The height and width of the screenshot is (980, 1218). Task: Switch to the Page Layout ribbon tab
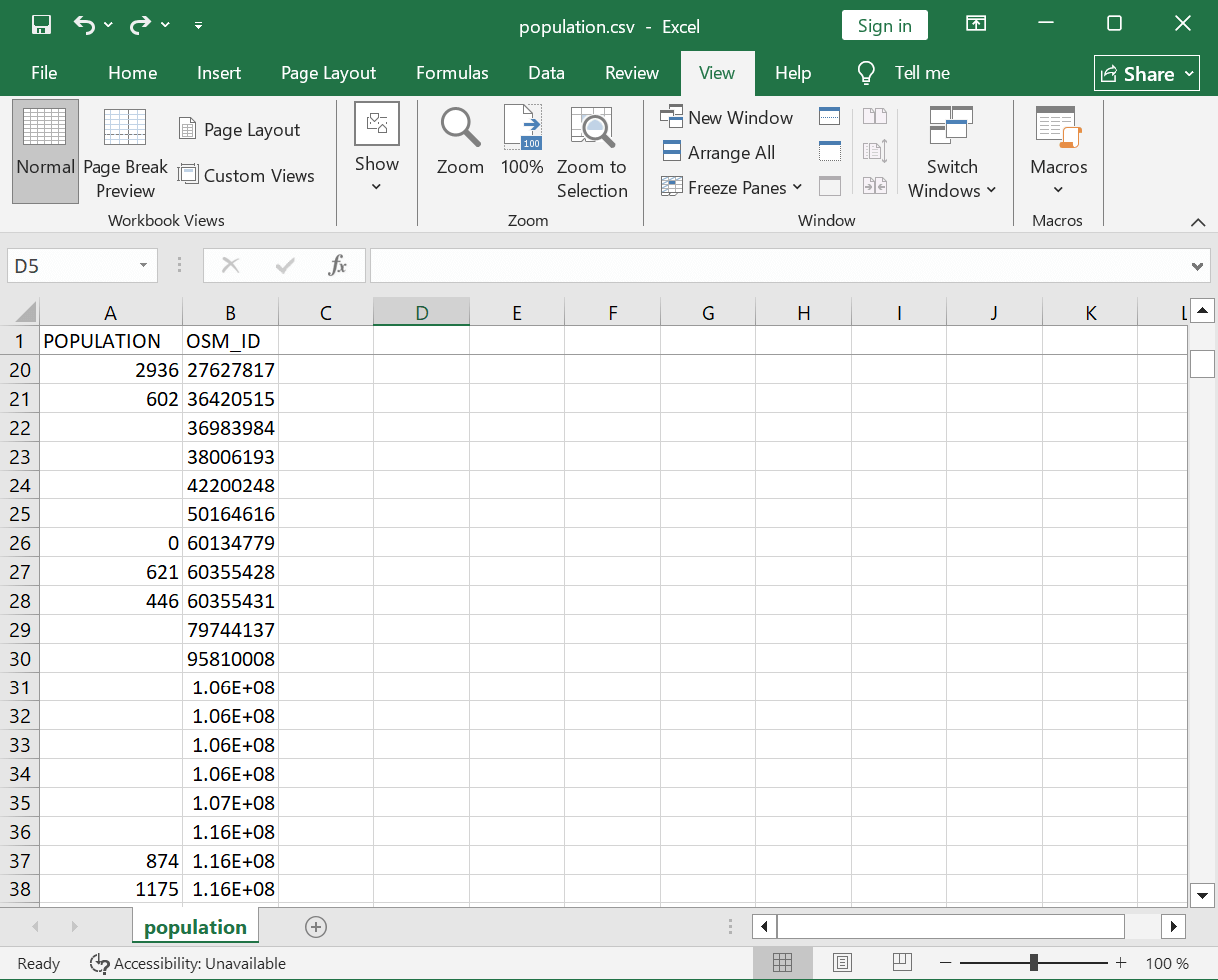click(328, 73)
